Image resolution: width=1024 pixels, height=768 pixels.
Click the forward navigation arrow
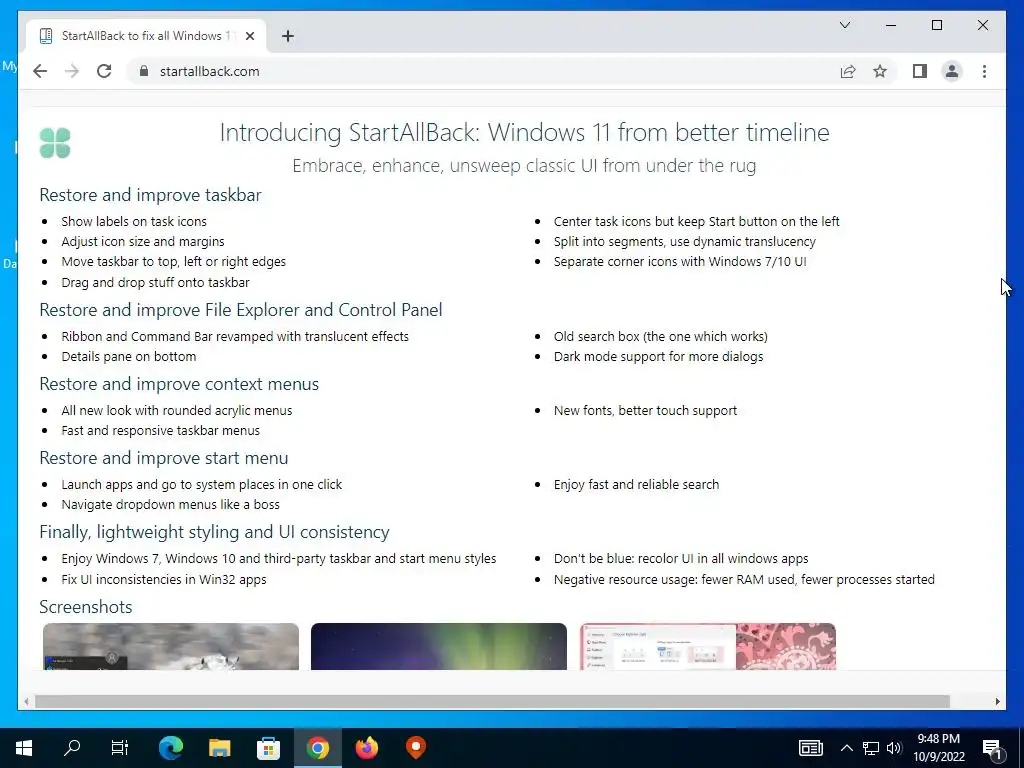tap(72, 71)
